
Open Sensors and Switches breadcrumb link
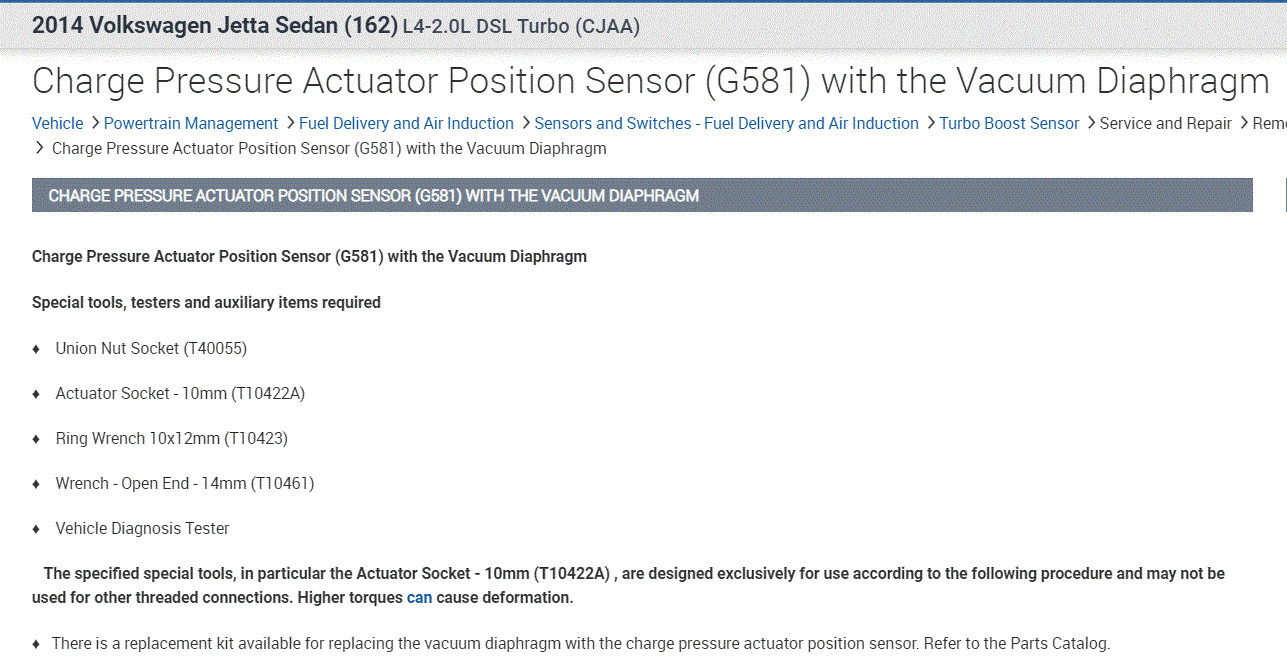click(x=726, y=124)
